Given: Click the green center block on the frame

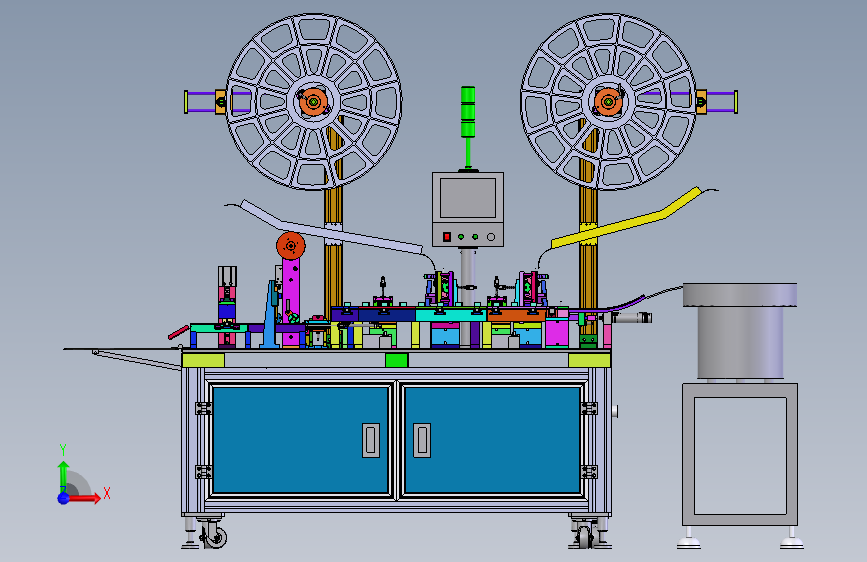Looking at the screenshot, I should click(x=396, y=360).
